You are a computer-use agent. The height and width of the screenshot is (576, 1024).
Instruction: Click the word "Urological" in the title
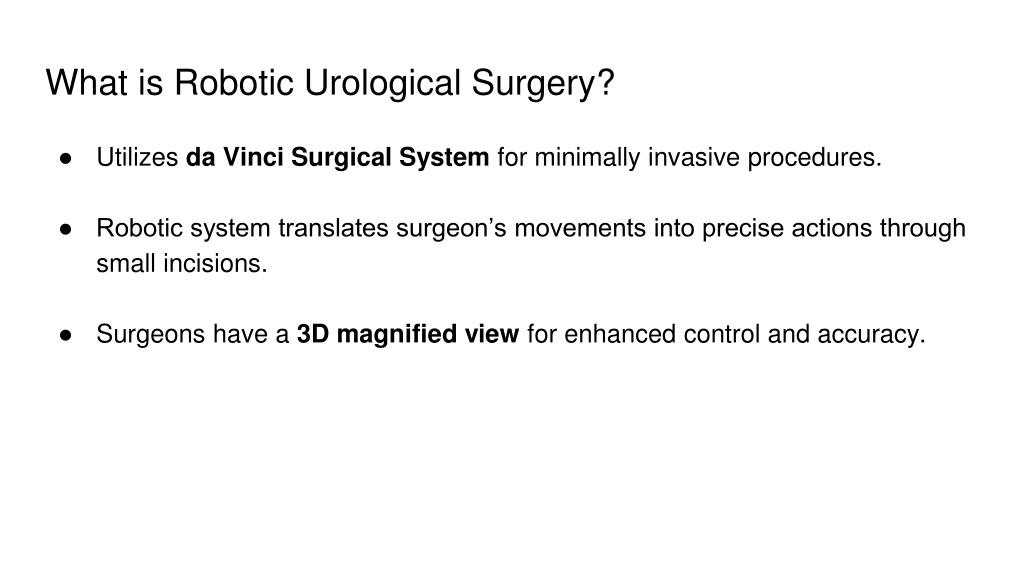383,84
